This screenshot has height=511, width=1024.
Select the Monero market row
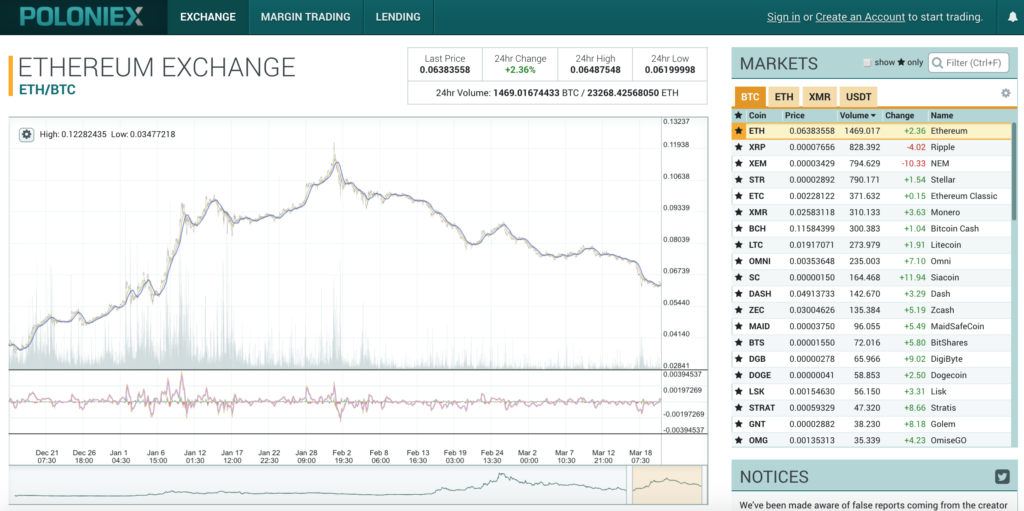[x=871, y=212]
